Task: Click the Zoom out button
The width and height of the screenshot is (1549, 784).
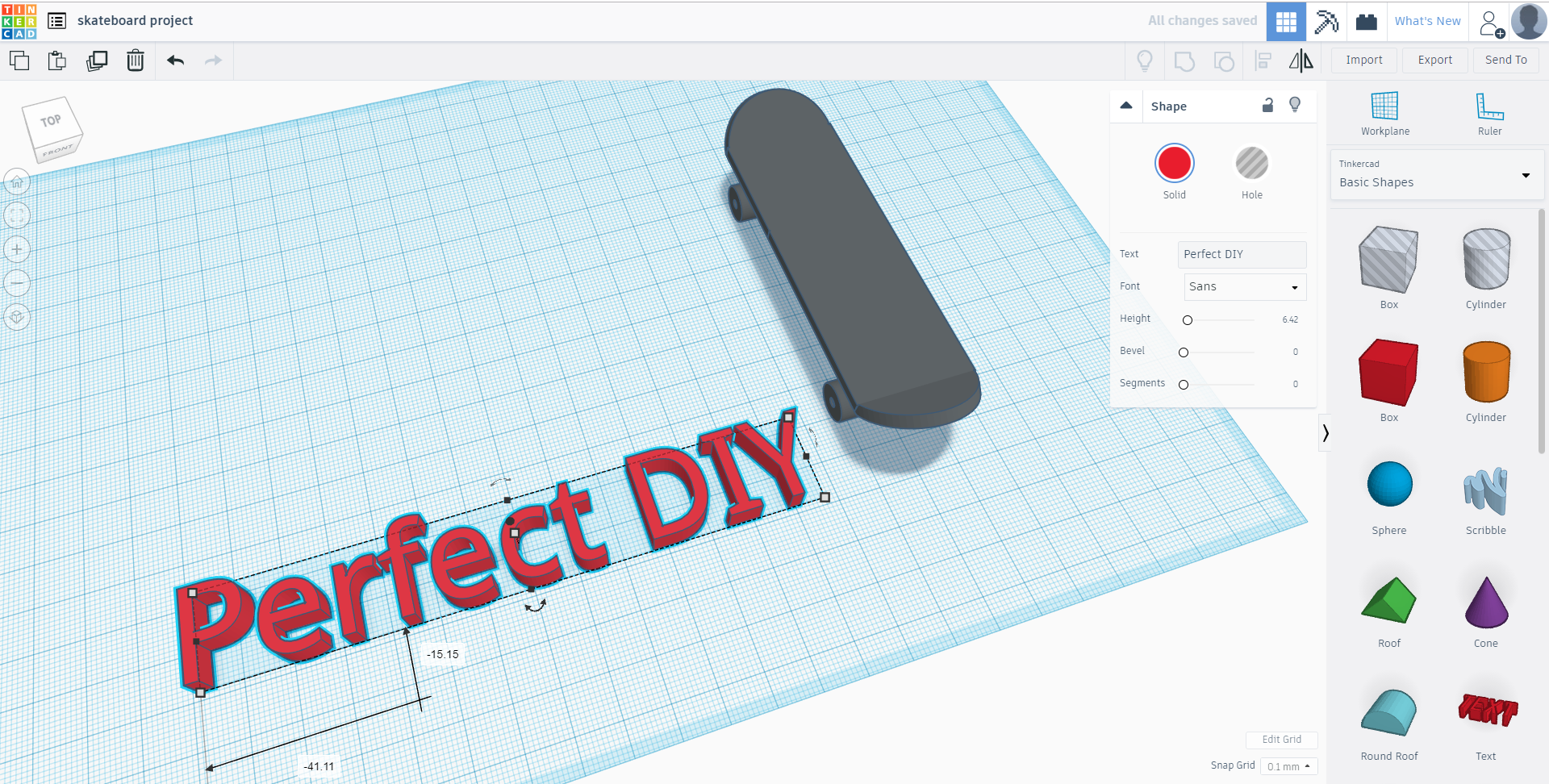Action: click(17, 283)
